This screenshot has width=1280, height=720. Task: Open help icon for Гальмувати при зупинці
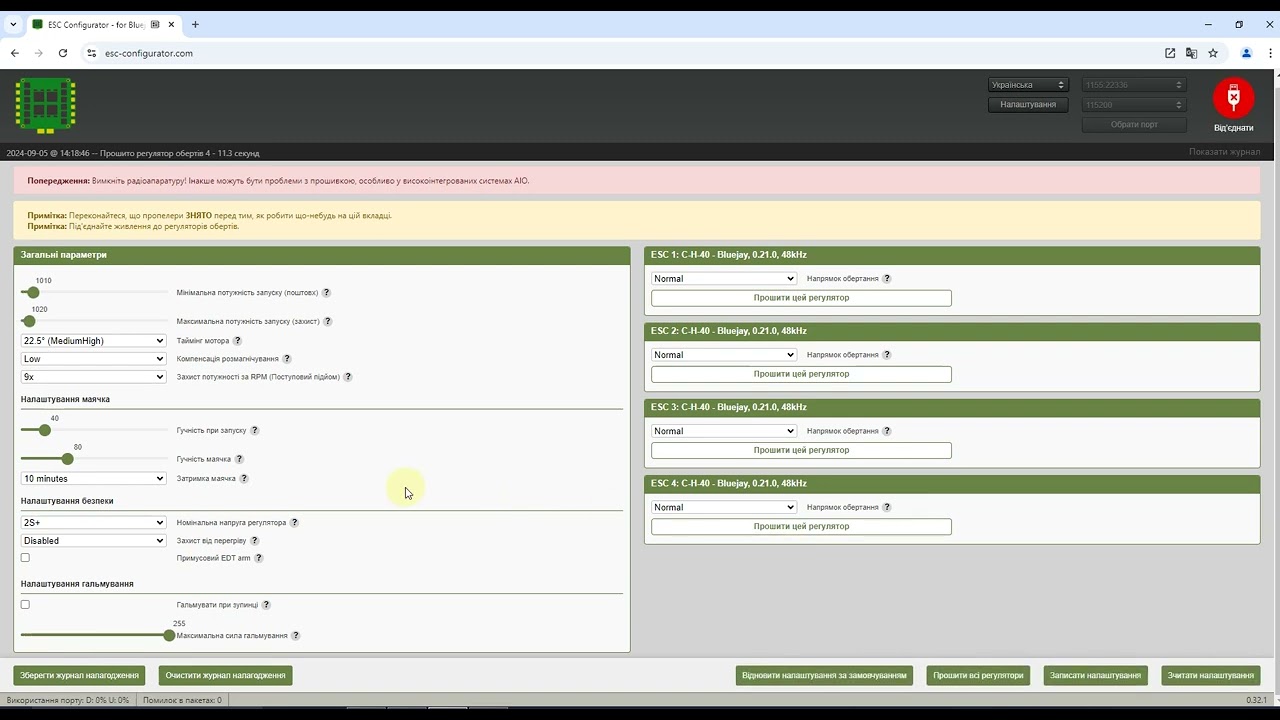coord(266,605)
